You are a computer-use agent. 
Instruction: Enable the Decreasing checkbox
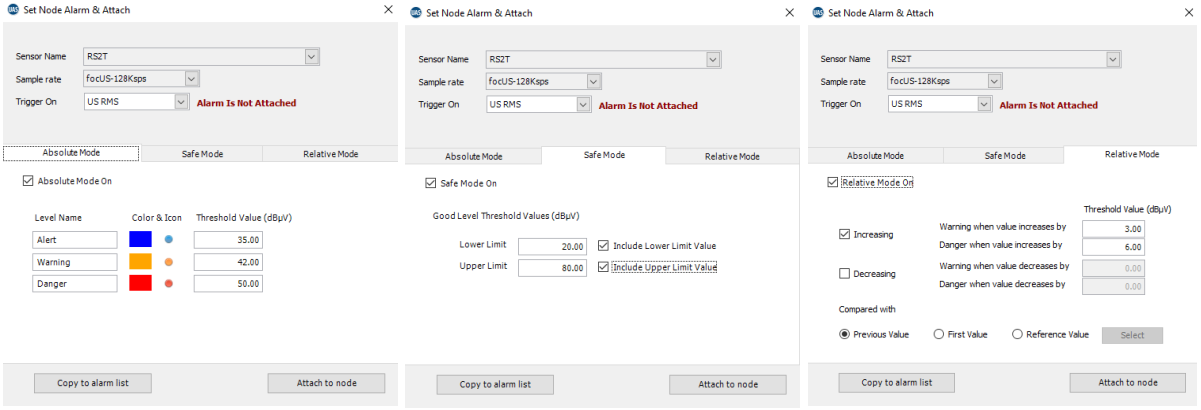(x=845, y=273)
